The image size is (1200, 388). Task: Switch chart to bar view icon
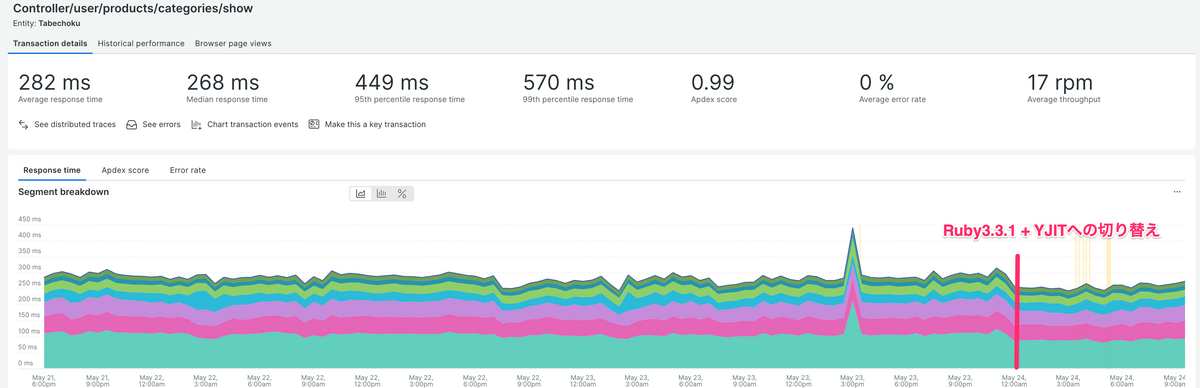(x=381, y=194)
